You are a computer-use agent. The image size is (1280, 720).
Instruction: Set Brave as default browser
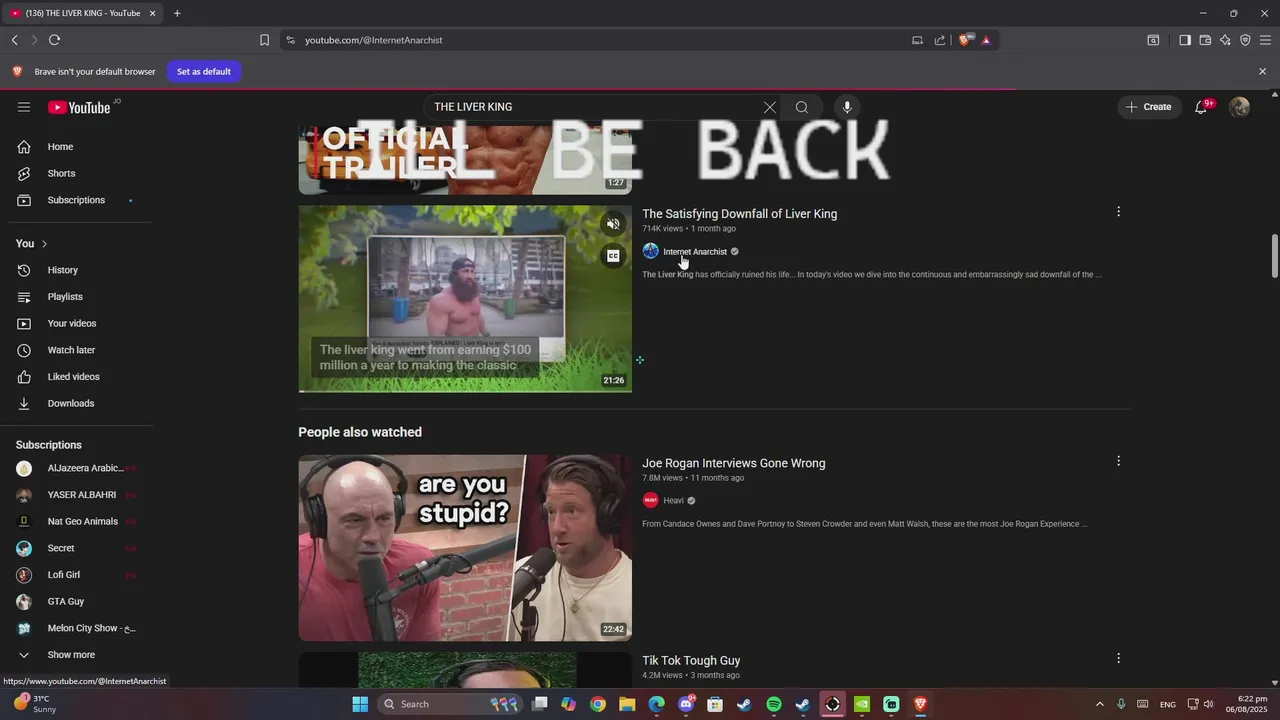tap(204, 72)
